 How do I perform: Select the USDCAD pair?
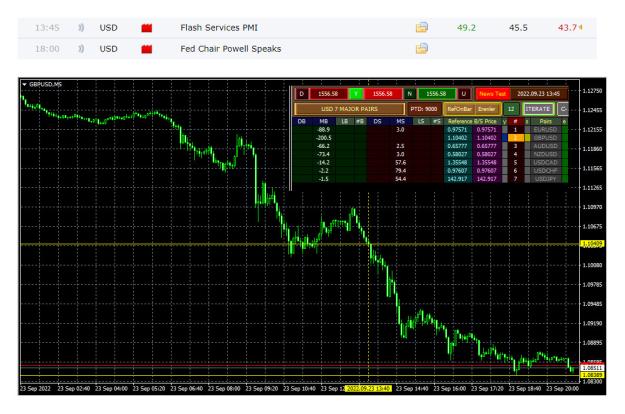coord(545,163)
